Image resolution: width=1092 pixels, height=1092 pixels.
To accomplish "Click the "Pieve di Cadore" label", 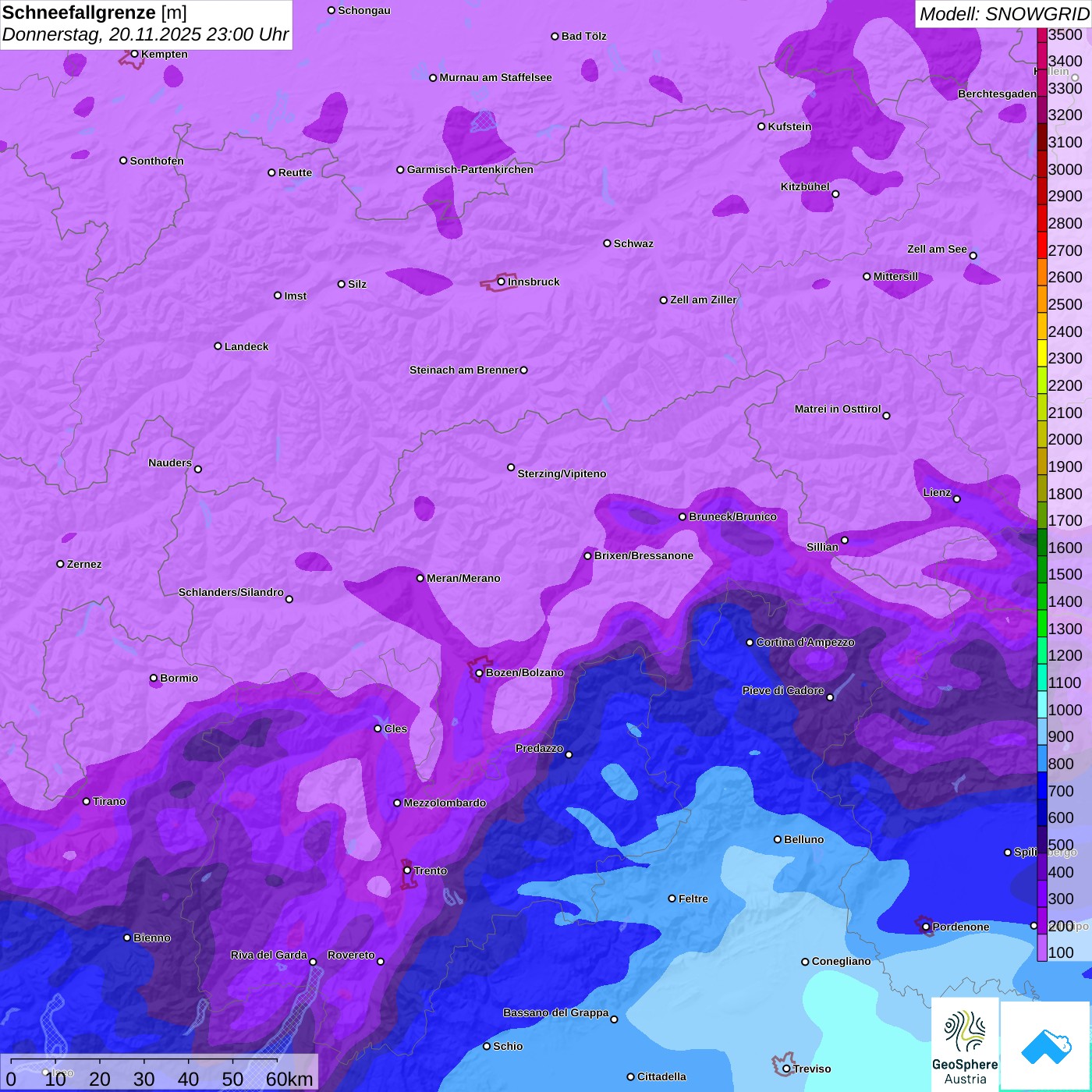I will point(783,690).
